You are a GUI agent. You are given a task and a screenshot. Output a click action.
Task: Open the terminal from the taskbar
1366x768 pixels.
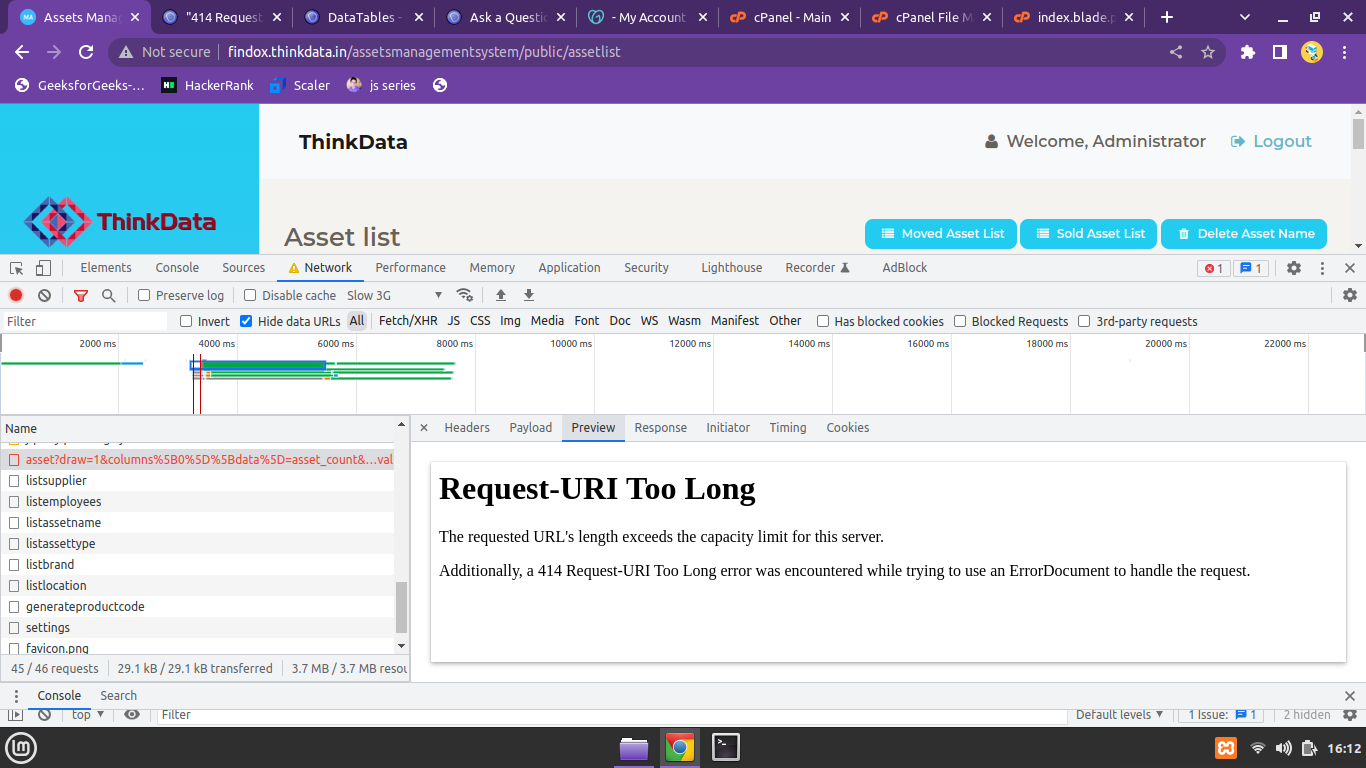(724, 746)
